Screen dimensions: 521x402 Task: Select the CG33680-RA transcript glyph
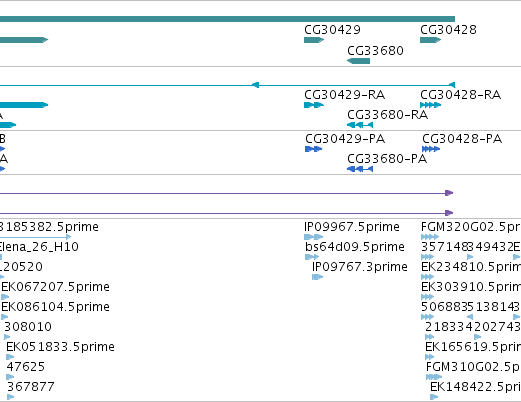[x=360, y=125]
